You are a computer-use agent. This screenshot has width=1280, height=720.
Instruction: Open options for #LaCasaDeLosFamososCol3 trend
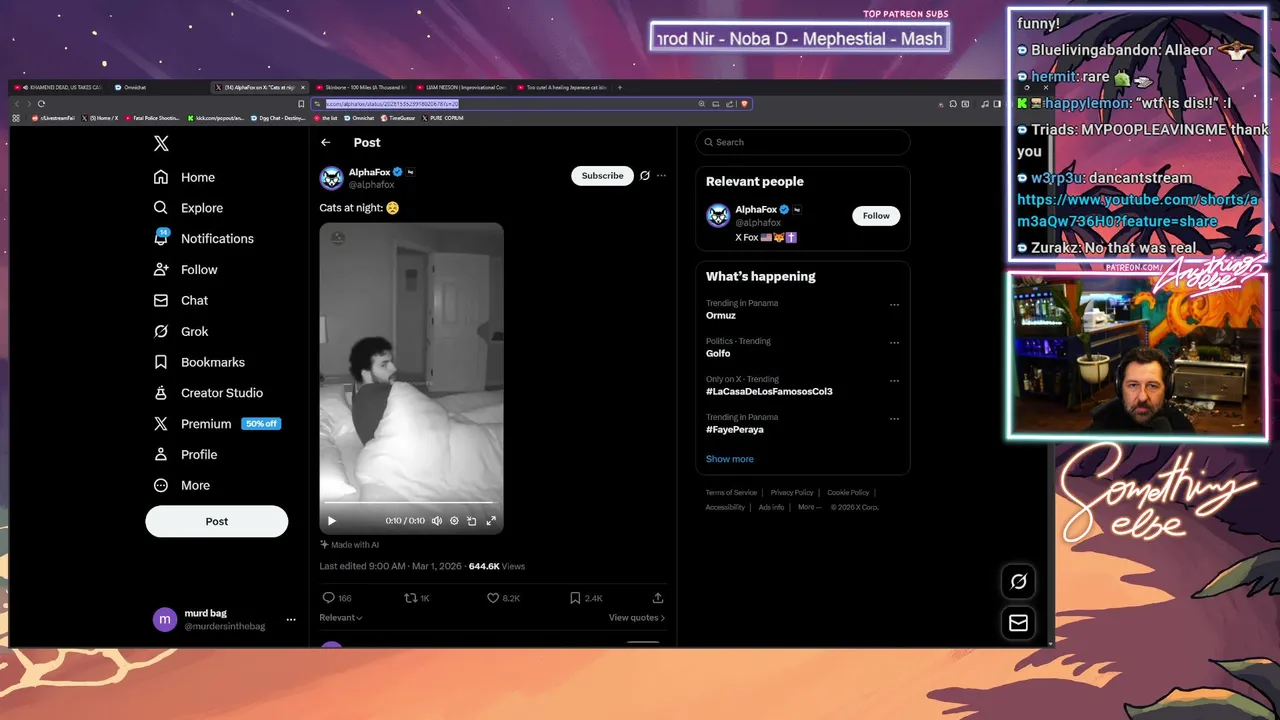pos(894,381)
